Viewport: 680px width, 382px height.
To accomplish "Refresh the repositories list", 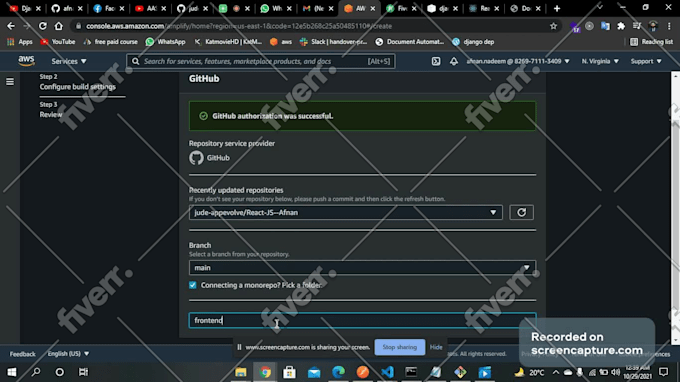I will (521, 212).
